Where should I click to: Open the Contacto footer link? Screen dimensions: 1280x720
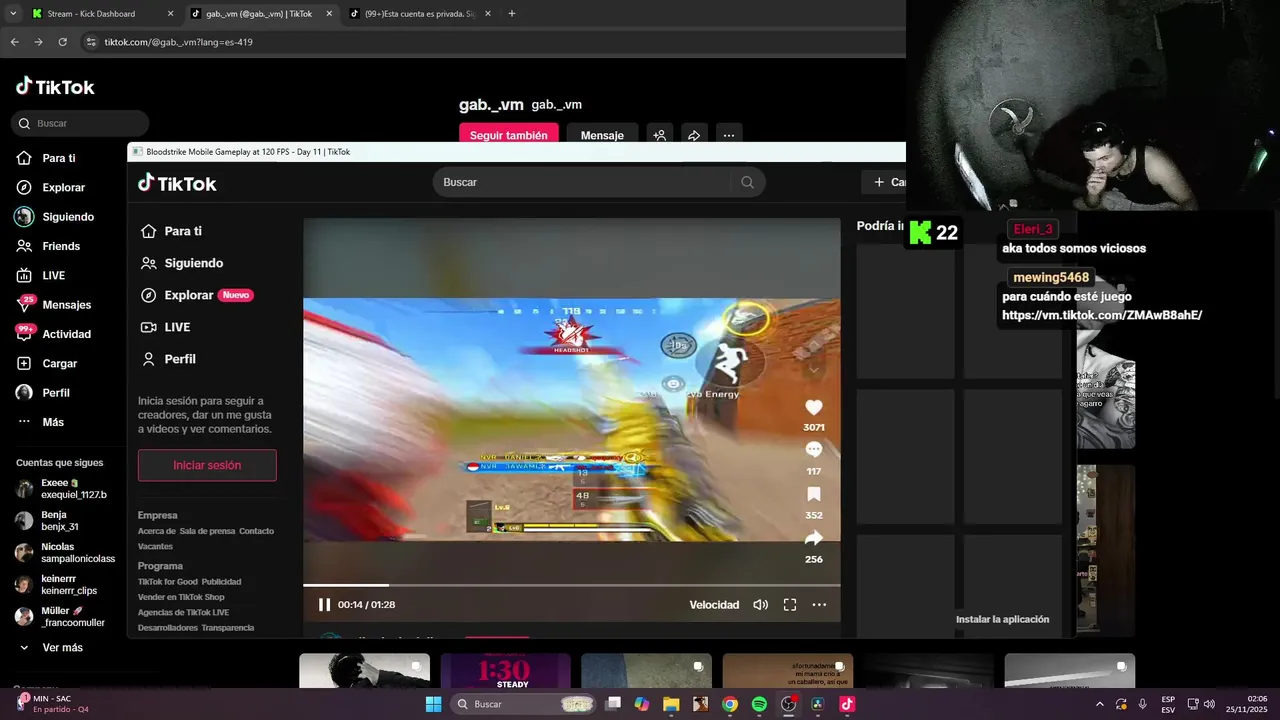coord(256,531)
